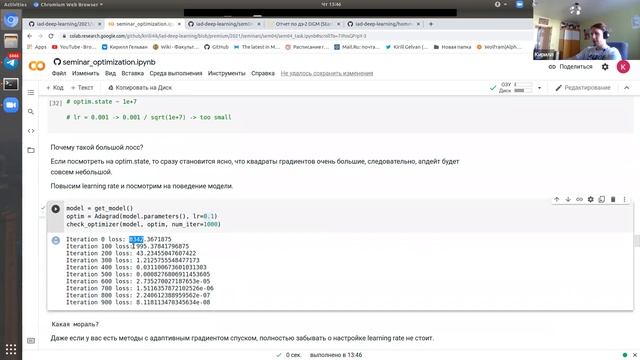Close the dismiss X at status bar

tap(635, 355)
